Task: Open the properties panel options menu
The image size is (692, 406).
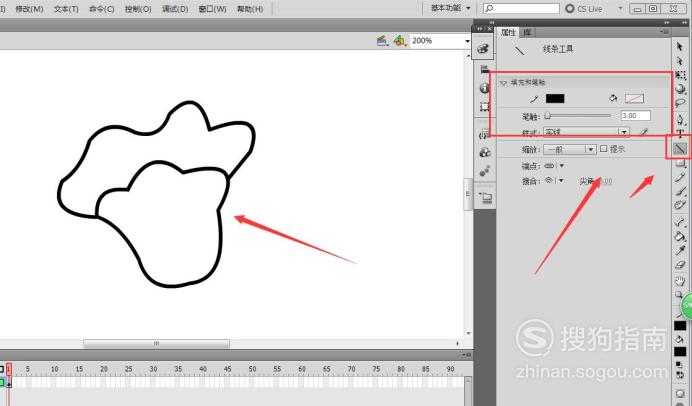Action: click(x=664, y=32)
